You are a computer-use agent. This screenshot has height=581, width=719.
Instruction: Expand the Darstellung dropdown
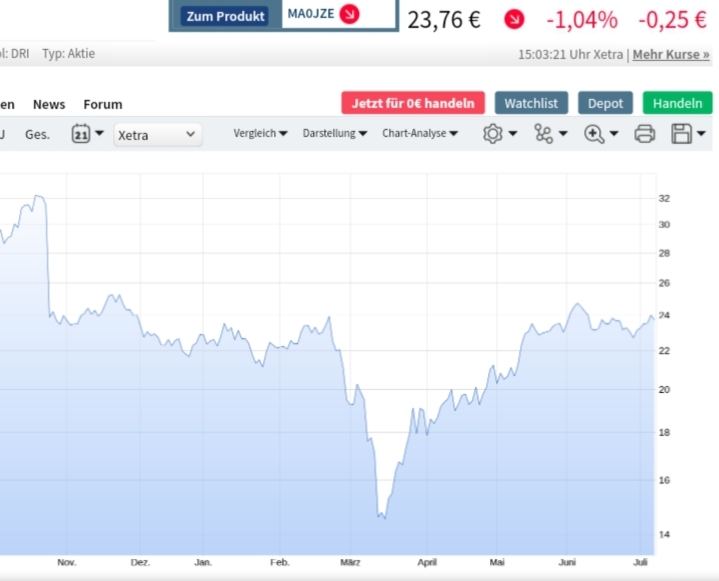click(334, 133)
